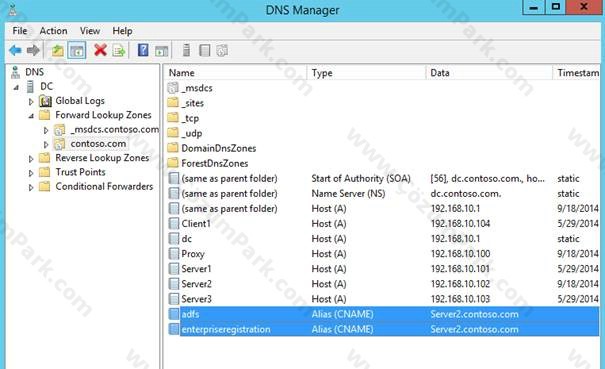Image resolution: width=605 pixels, height=369 pixels.
Task: Click the DNS root node icon
Action: coord(15,72)
